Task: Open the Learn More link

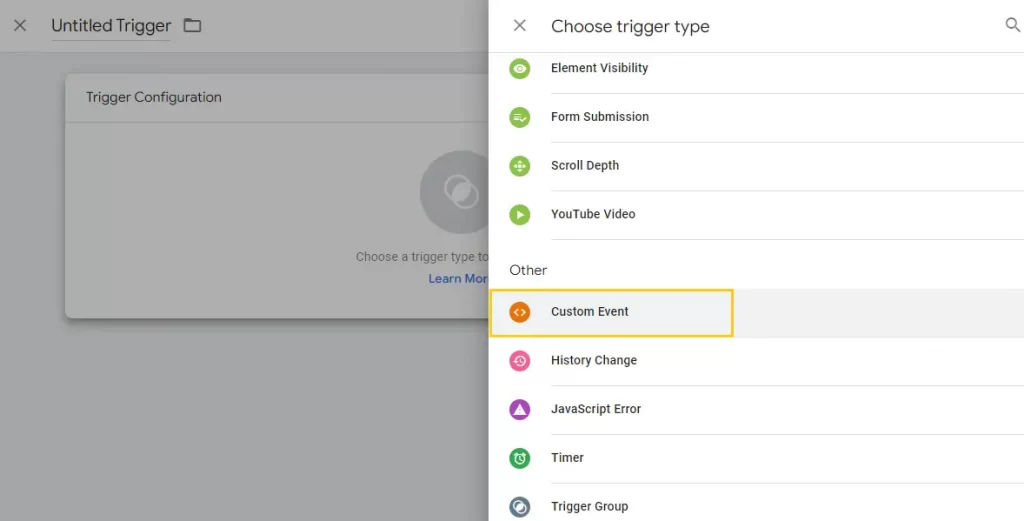Action: (458, 279)
